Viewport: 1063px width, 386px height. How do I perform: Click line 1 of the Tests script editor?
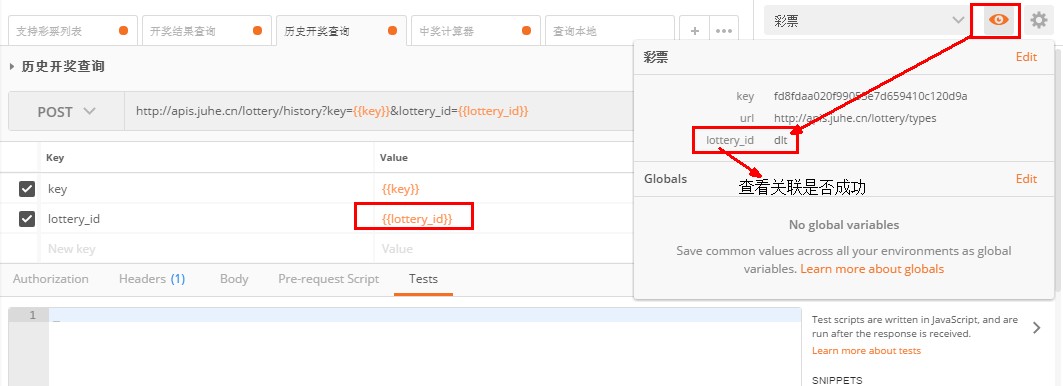tap(424, 315)
